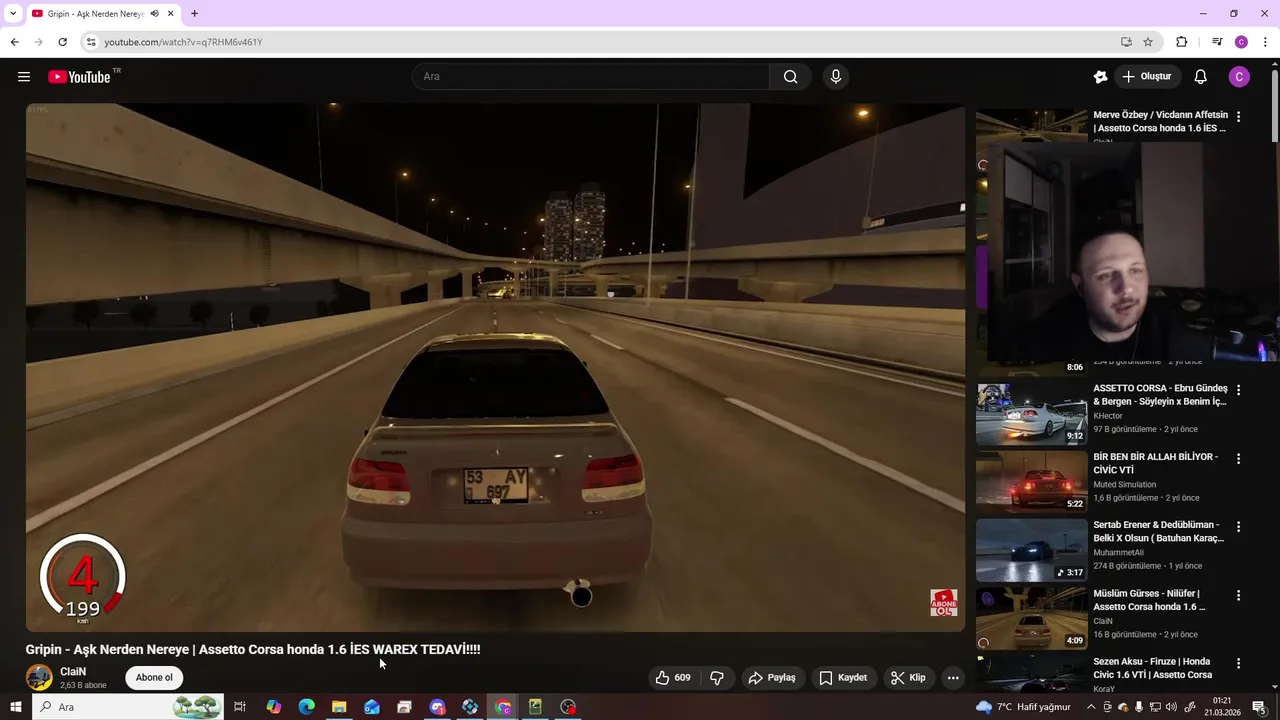Screen dimensions: 1280x720
Task: Bookmark this page with the star icon
Action: click(x=1148, y=42)
